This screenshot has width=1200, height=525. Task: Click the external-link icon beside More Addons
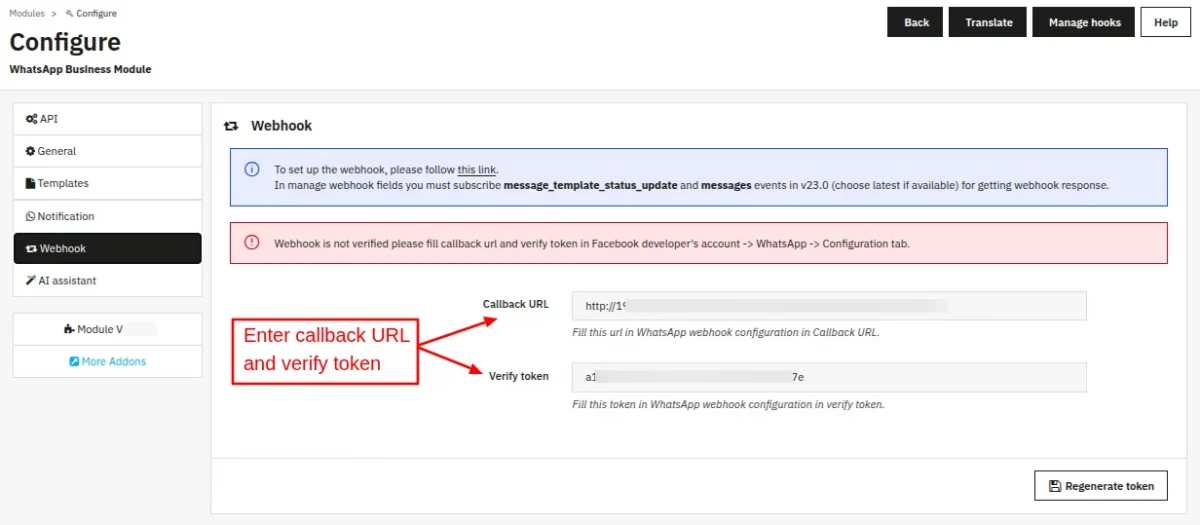click(x=74, y=361)
